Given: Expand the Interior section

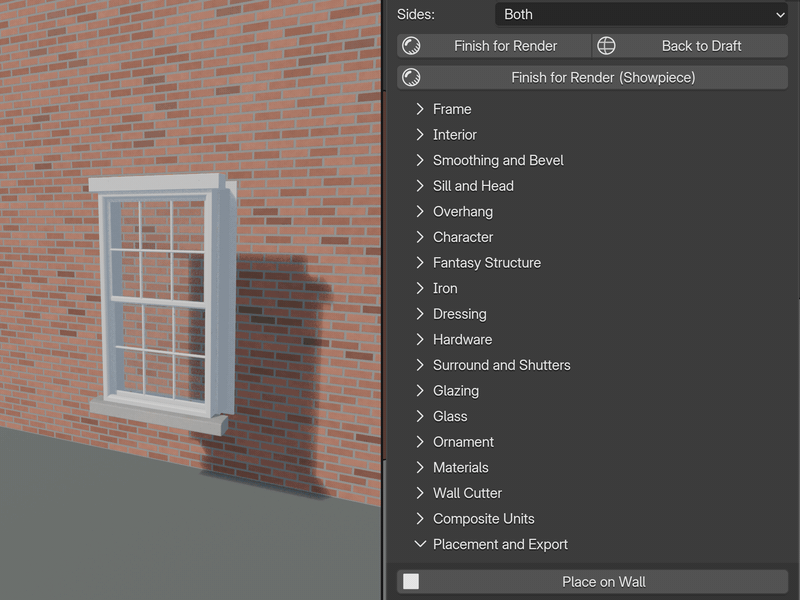Looking at the screenshot, I should 420,134.
